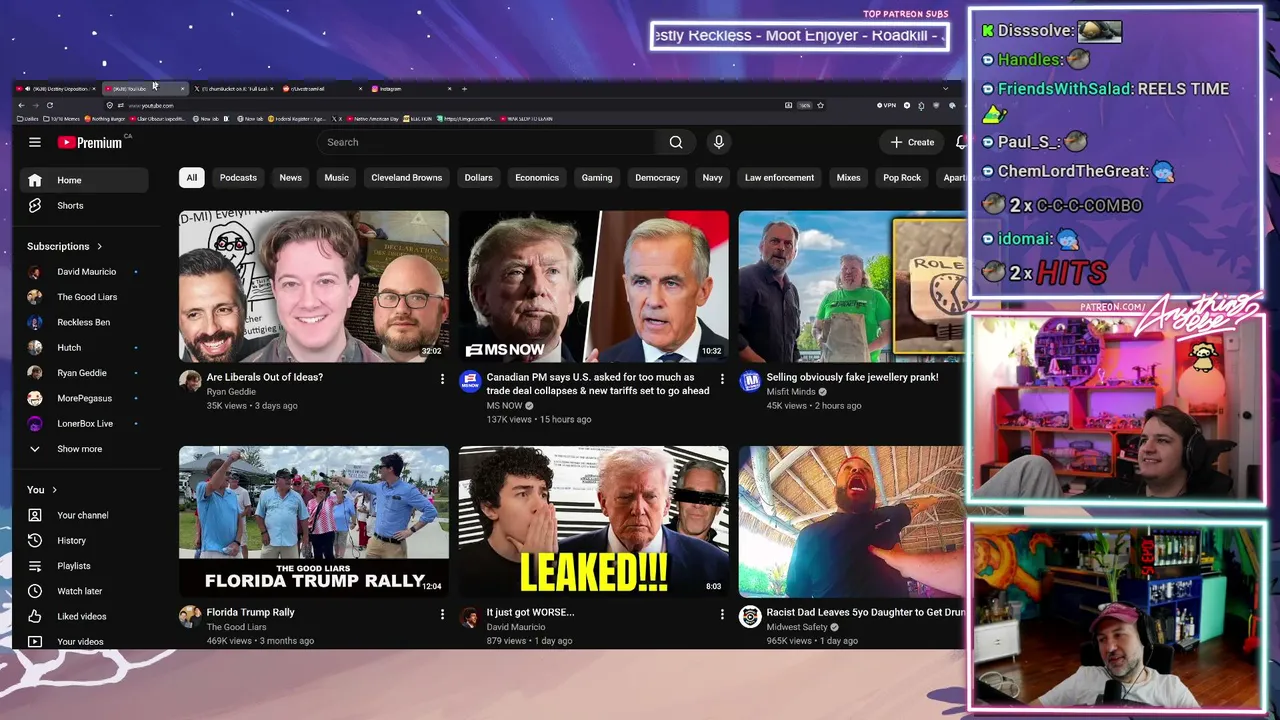Play the 'LEAKED!!!' video thumbnail
This screenshot has width=1280, height=720.
[x=594, y=521]
